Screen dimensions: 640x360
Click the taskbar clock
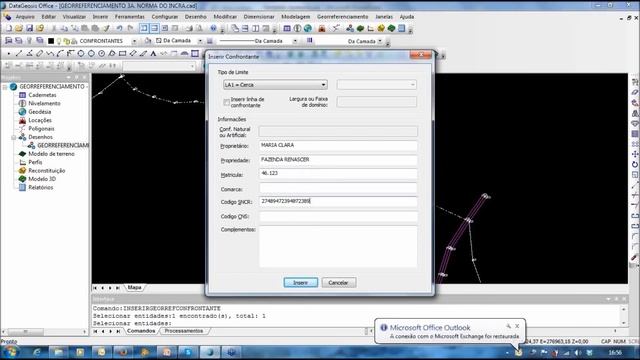pyautogui.click(x=615, y=352)
